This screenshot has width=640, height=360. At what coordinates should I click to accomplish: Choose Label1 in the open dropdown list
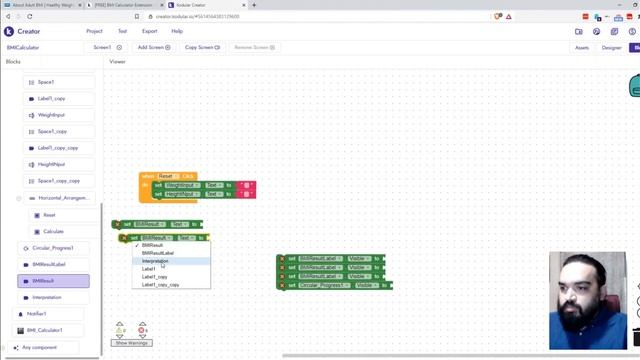[171, 269]
